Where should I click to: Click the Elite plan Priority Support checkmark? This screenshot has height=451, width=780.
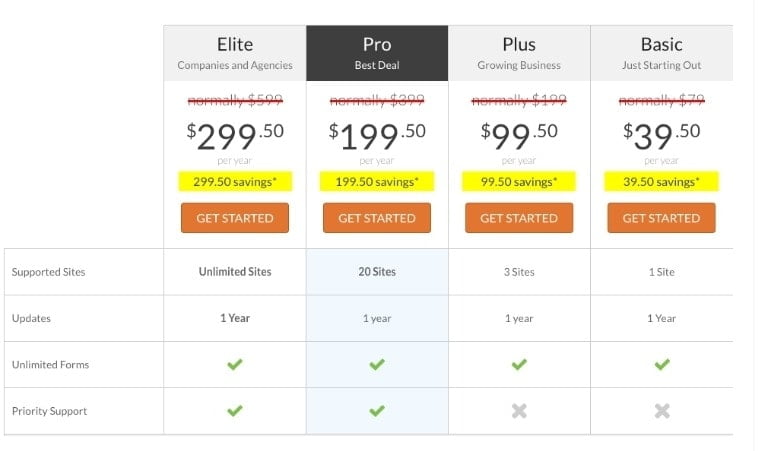pyautogui.click(x=235, y=411)
